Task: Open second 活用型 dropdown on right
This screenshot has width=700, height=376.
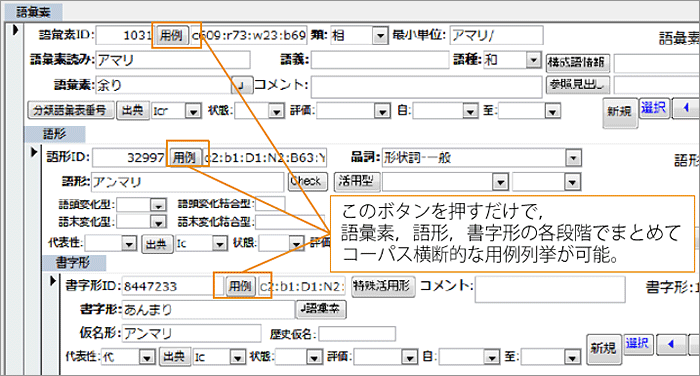Action: click(x=572, y=182)
